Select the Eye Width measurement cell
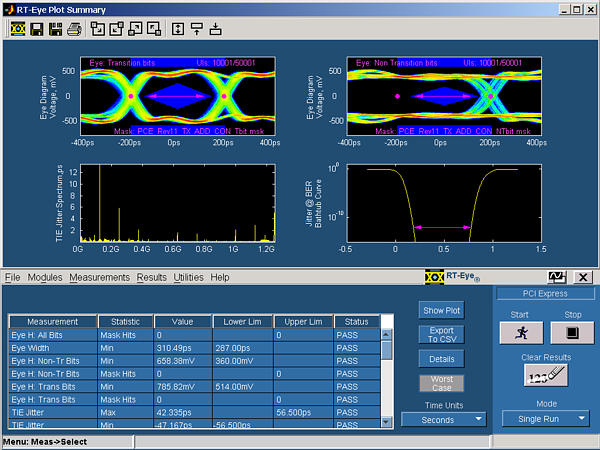This screenshot has height=450, width=600. [53, 348]
